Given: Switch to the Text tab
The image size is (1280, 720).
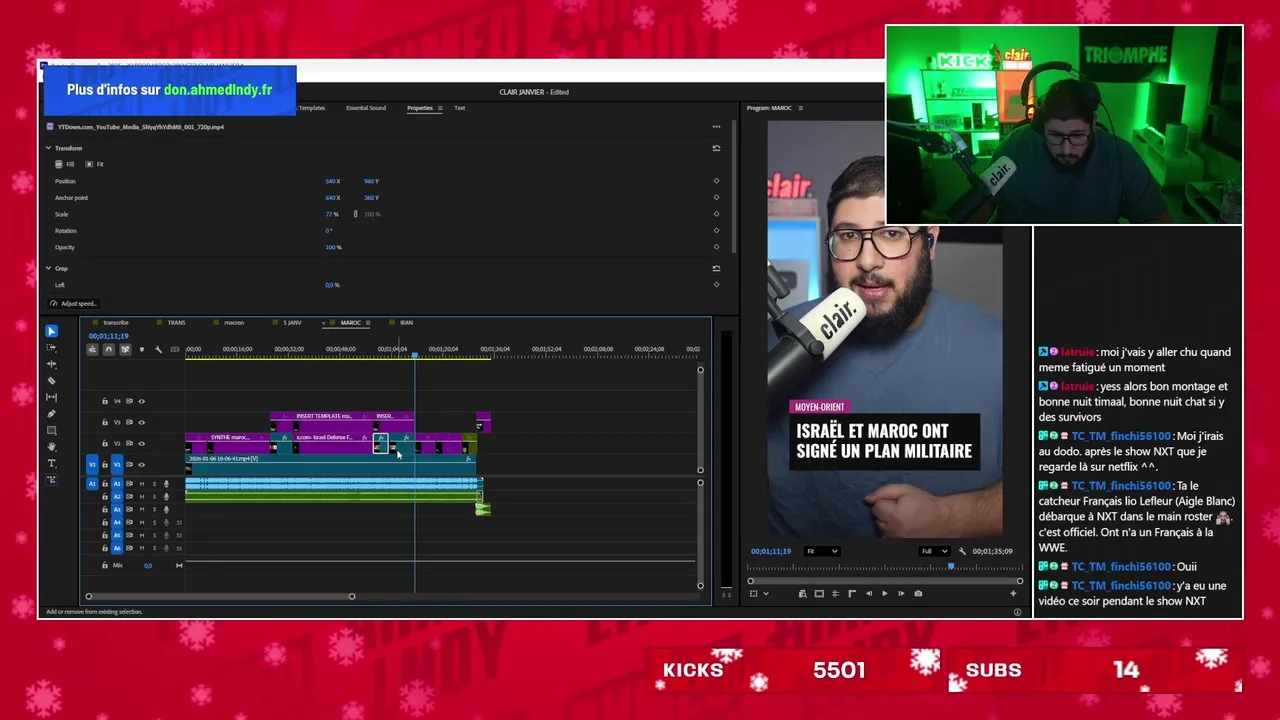Looking at the screenshot, I should (459, 108).
